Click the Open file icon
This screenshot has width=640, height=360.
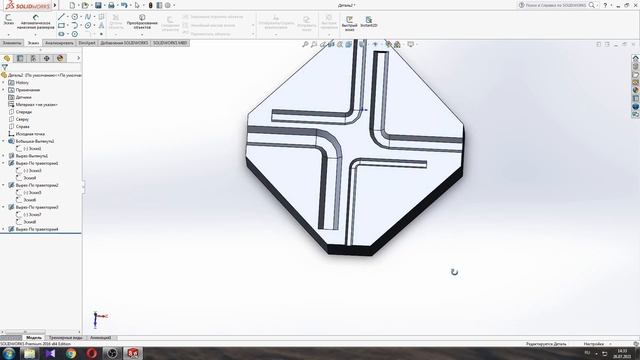[85, 5]
